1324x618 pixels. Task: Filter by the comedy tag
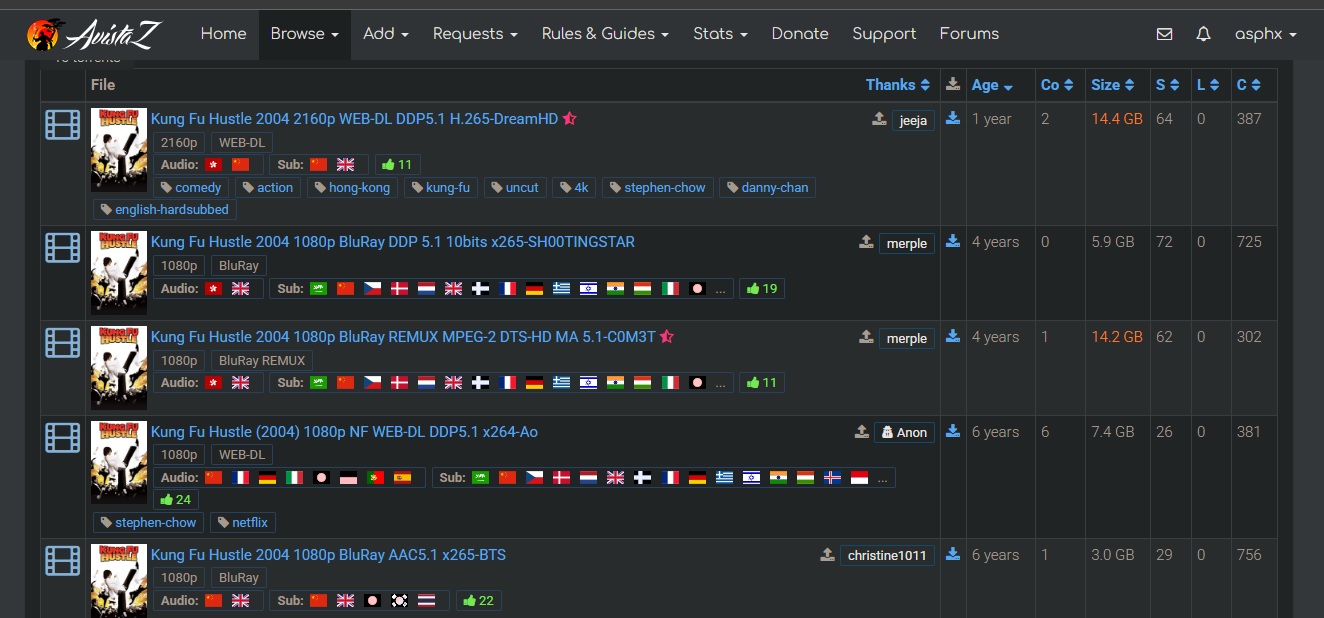pos(191,187)
